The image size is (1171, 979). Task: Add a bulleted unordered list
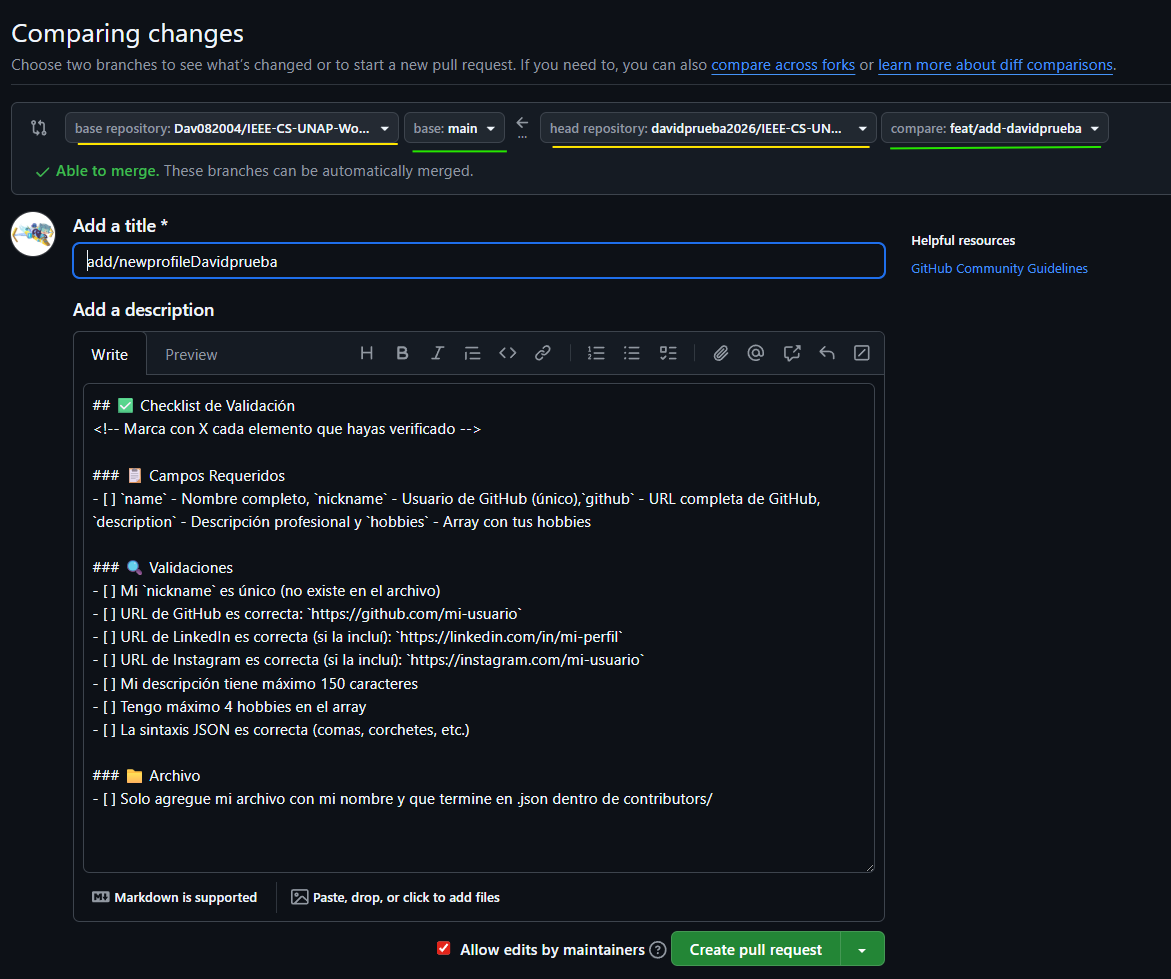(632, 353)
